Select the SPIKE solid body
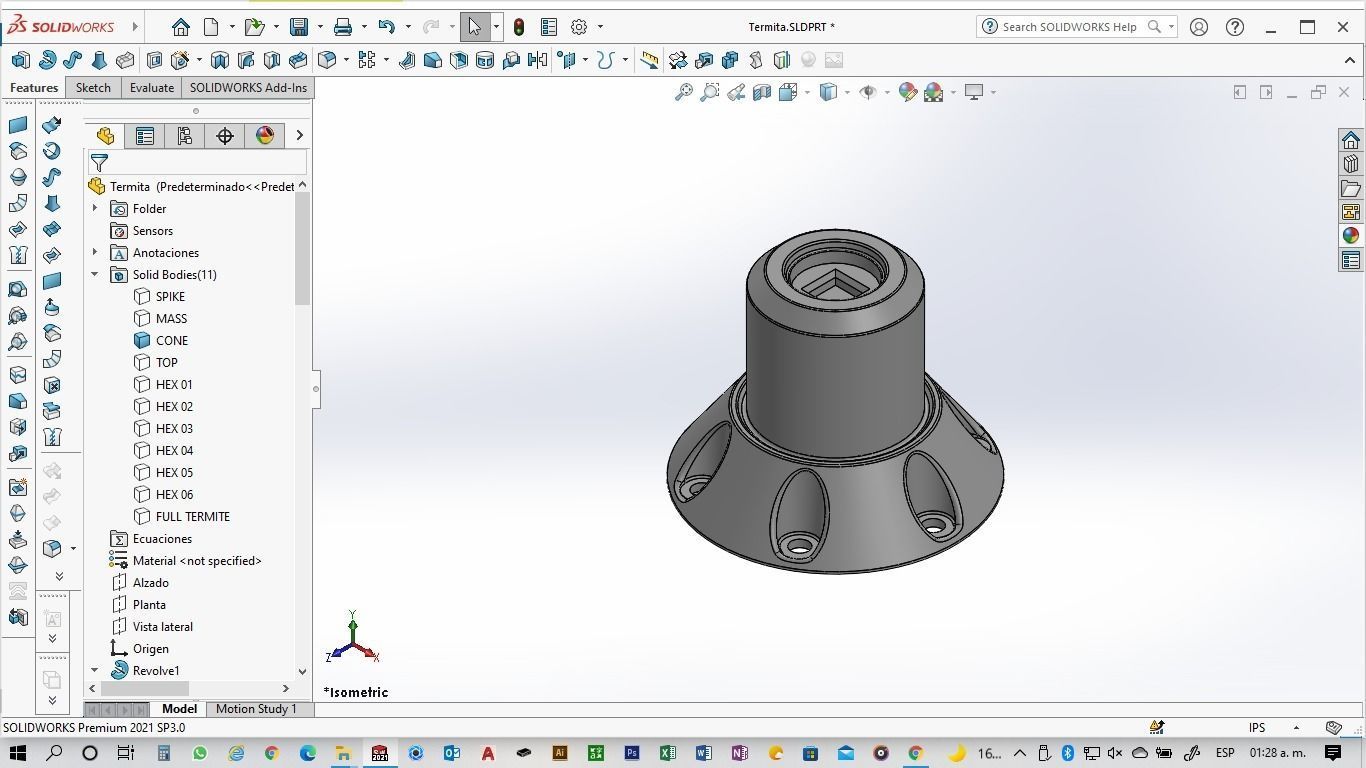This screenshot has width=1366, height=768. click(170, 296)
